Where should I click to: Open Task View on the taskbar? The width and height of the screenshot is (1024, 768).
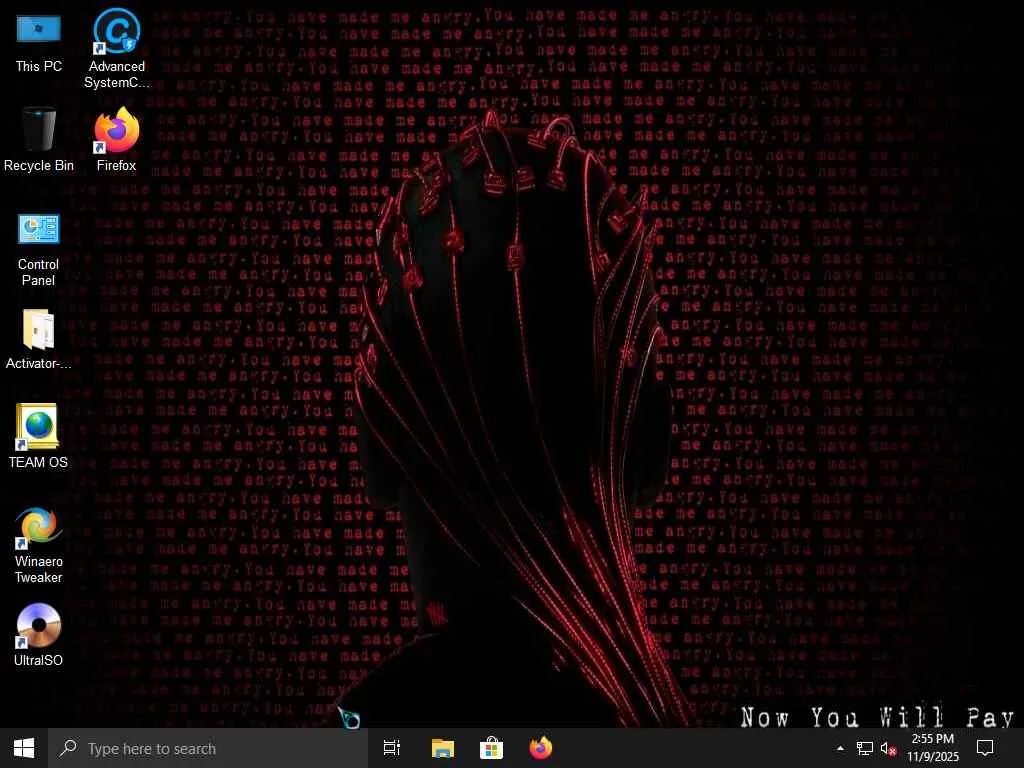[x=392, y=748]
